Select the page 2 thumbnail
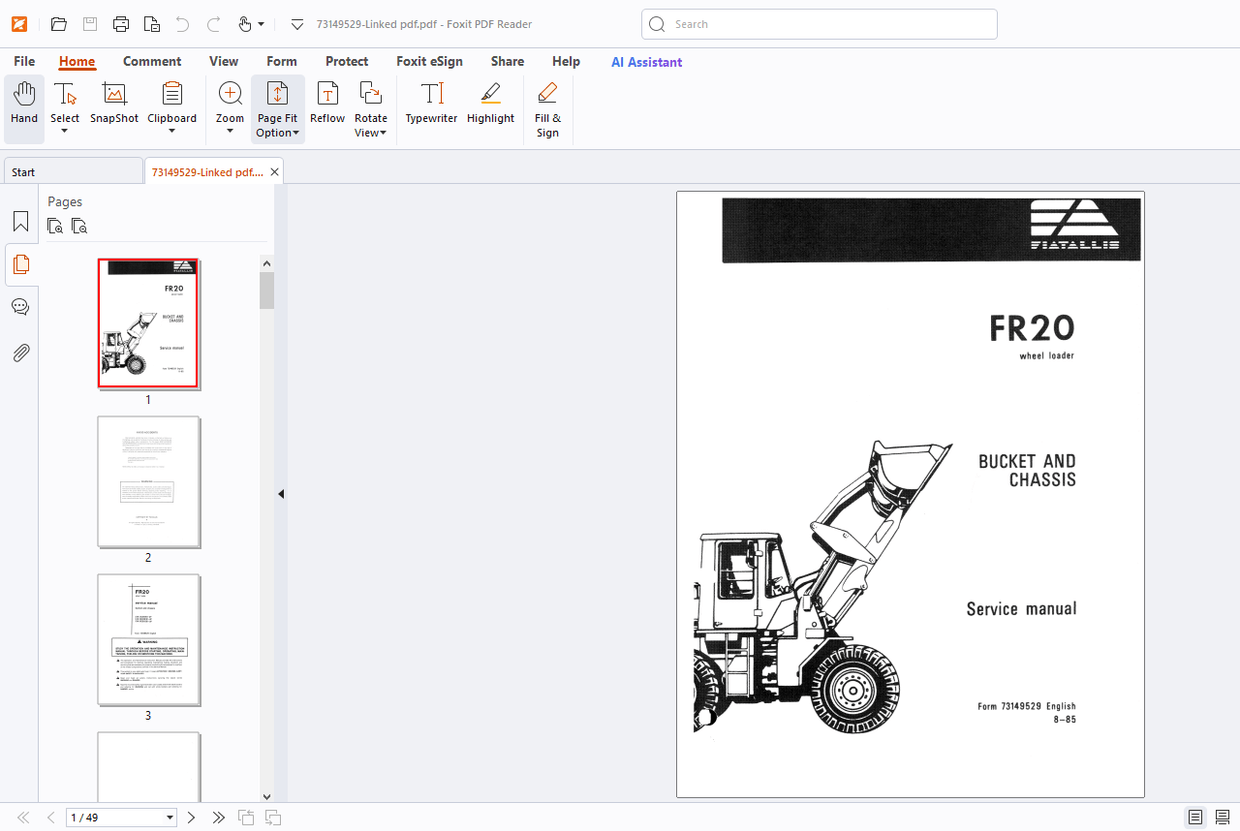 148,482
